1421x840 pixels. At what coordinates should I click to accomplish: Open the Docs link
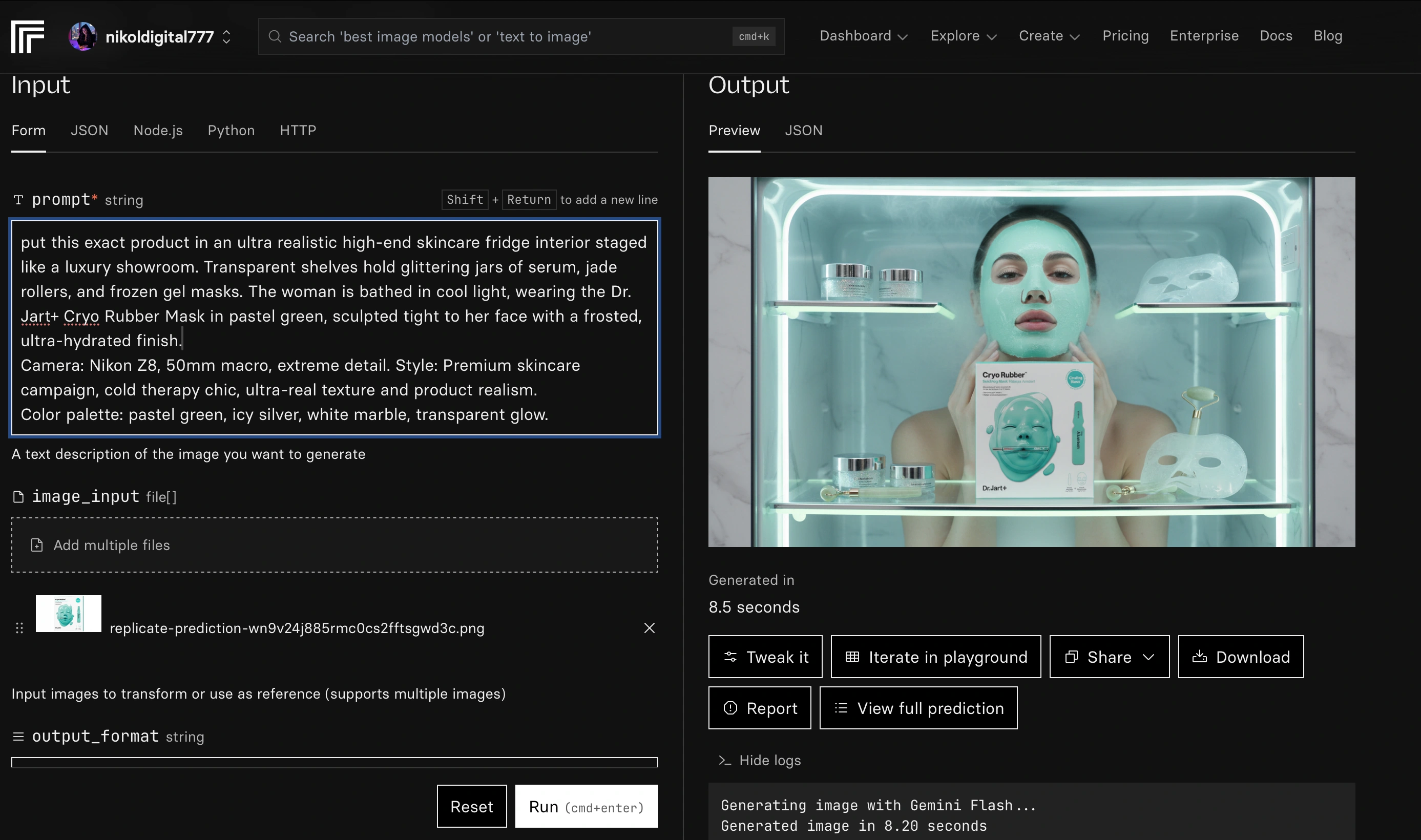point(1276,36)
